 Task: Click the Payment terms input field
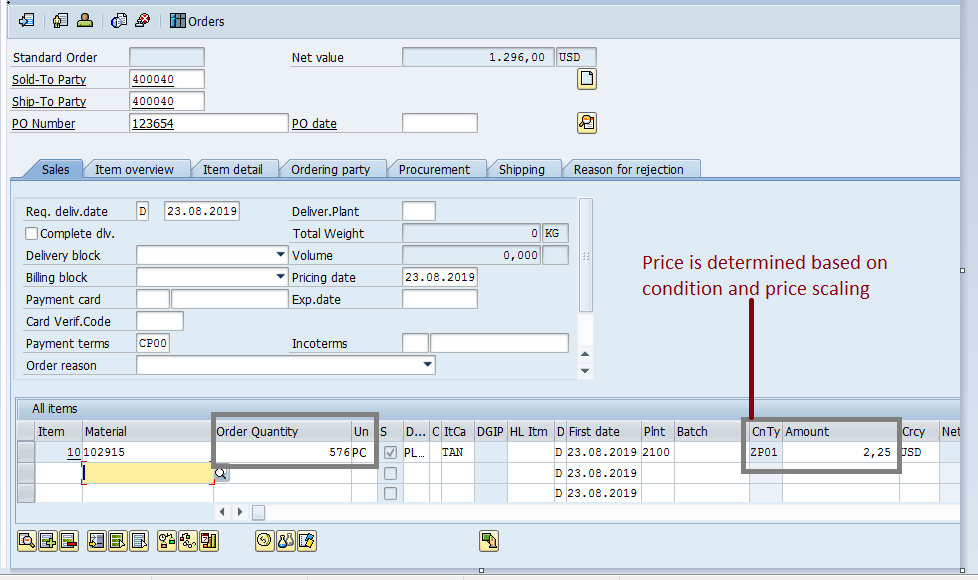point(153,343)
